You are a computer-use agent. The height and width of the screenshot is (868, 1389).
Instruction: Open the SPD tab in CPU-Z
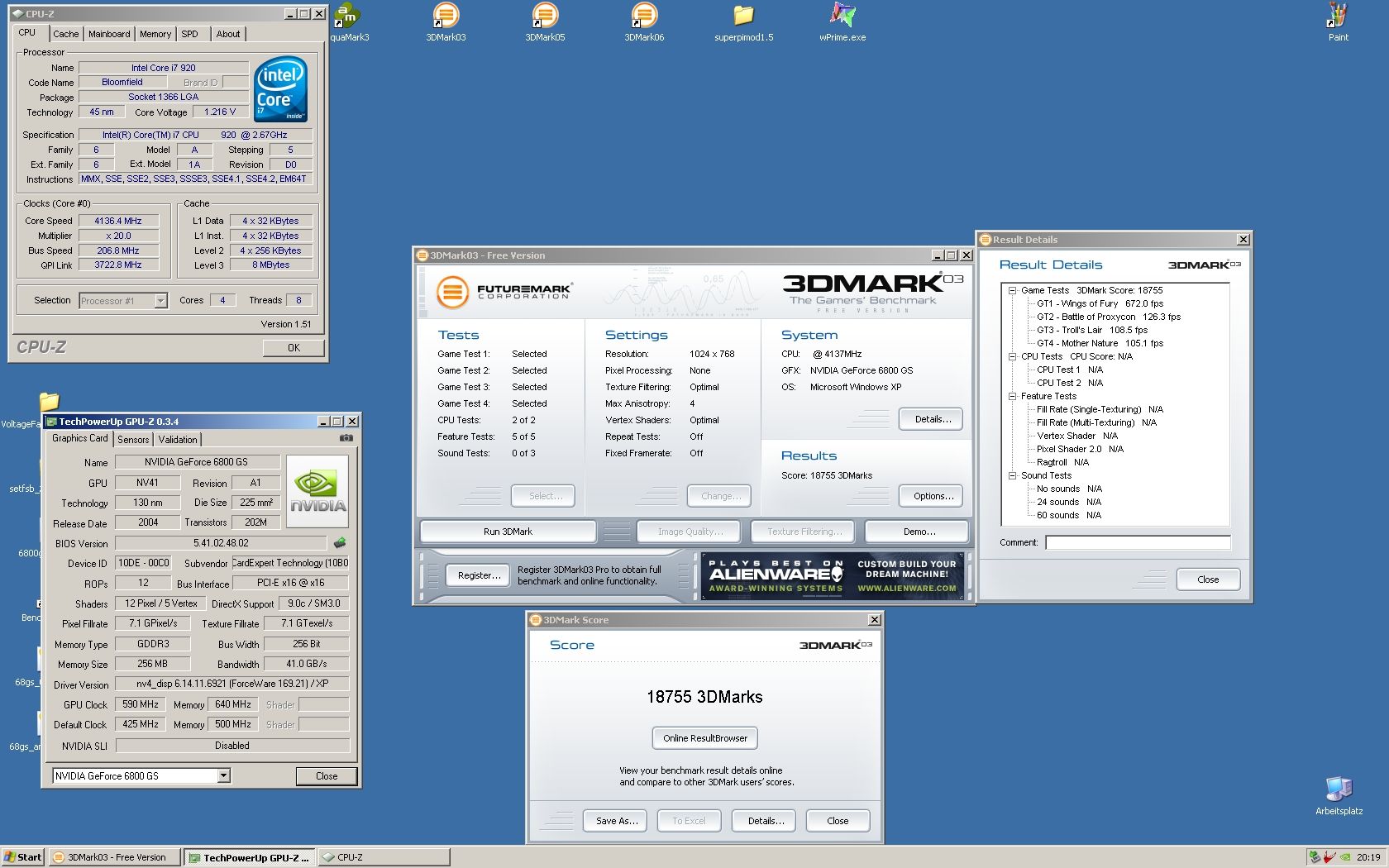[190, 34]
